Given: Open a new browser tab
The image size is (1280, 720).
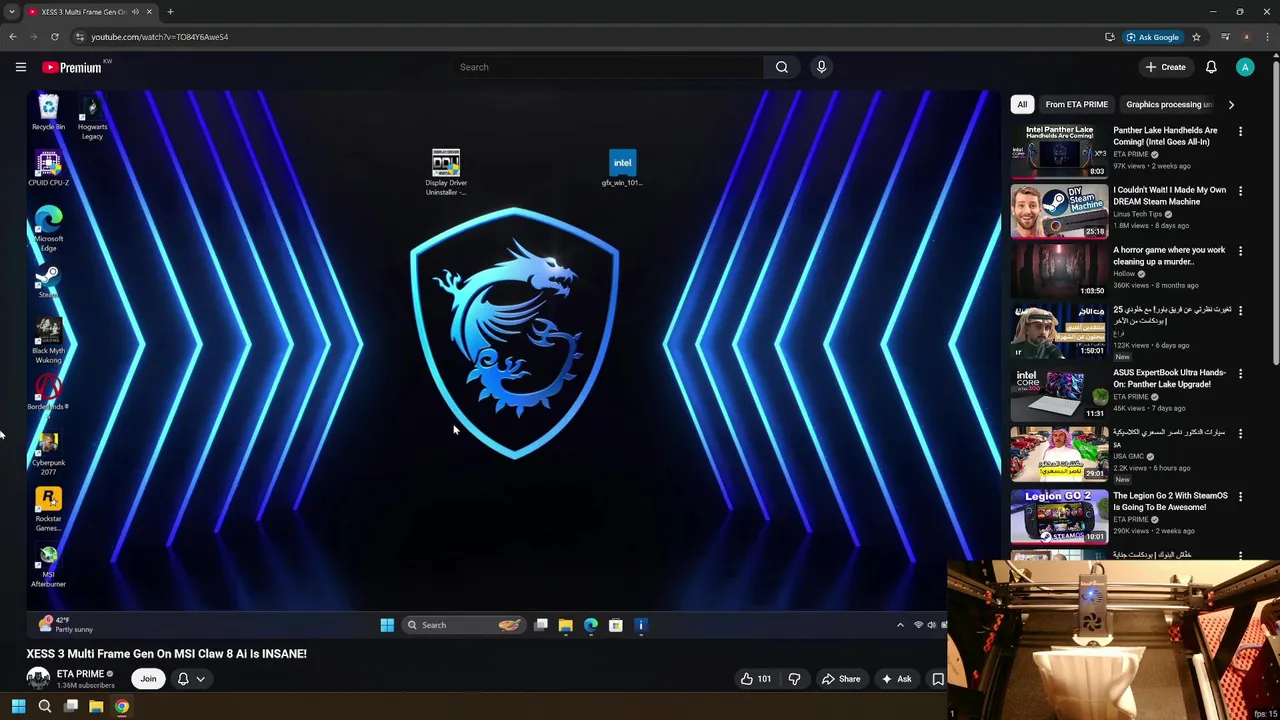Looking at the screenshot, I should click(x=170, y=12).
